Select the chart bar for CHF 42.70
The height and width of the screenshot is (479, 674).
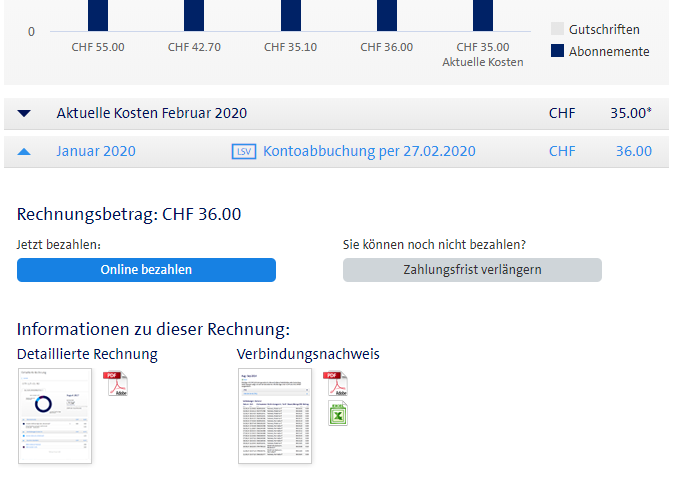coord(194,15)
